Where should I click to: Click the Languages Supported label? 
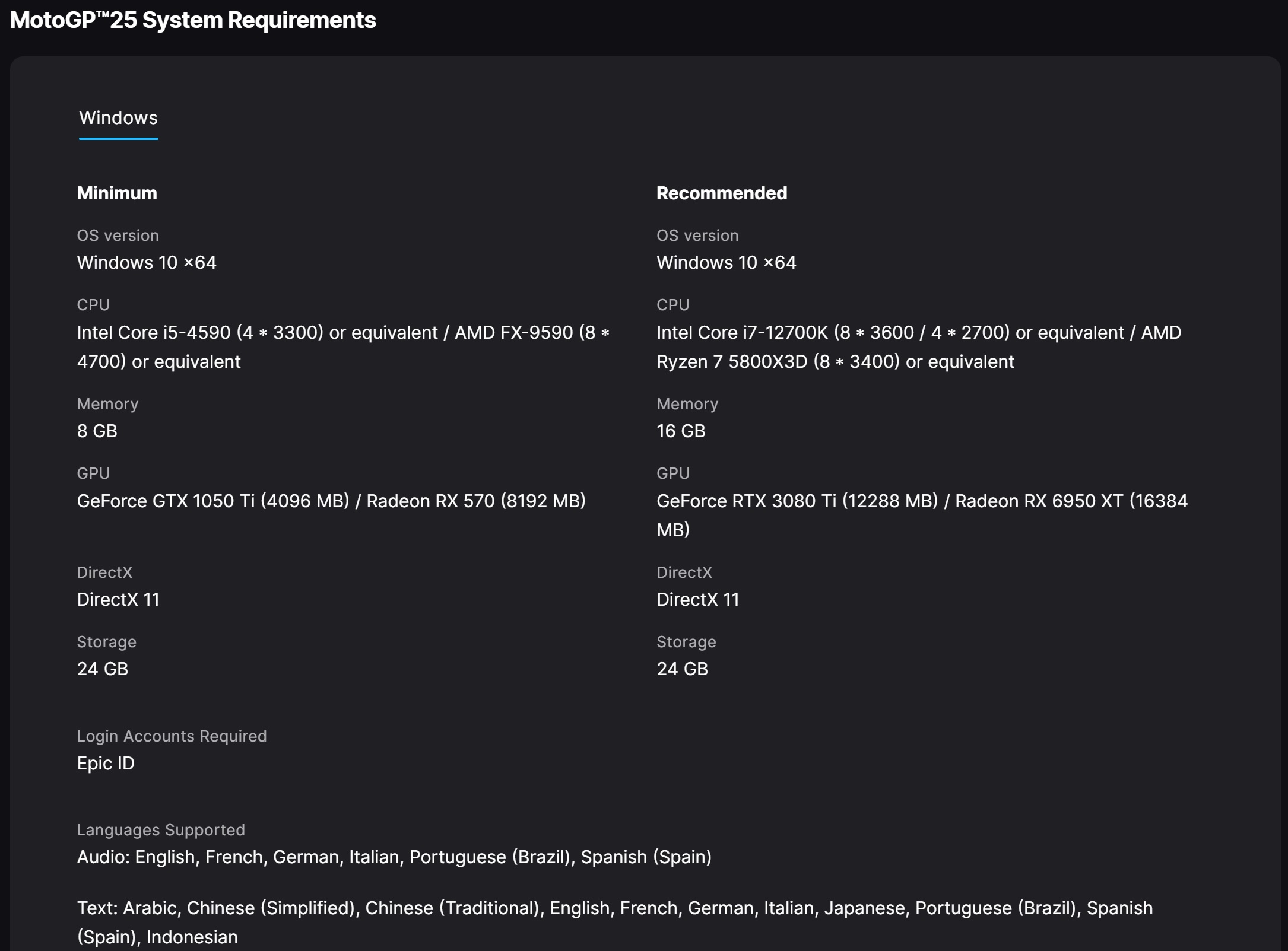[161, 829]
